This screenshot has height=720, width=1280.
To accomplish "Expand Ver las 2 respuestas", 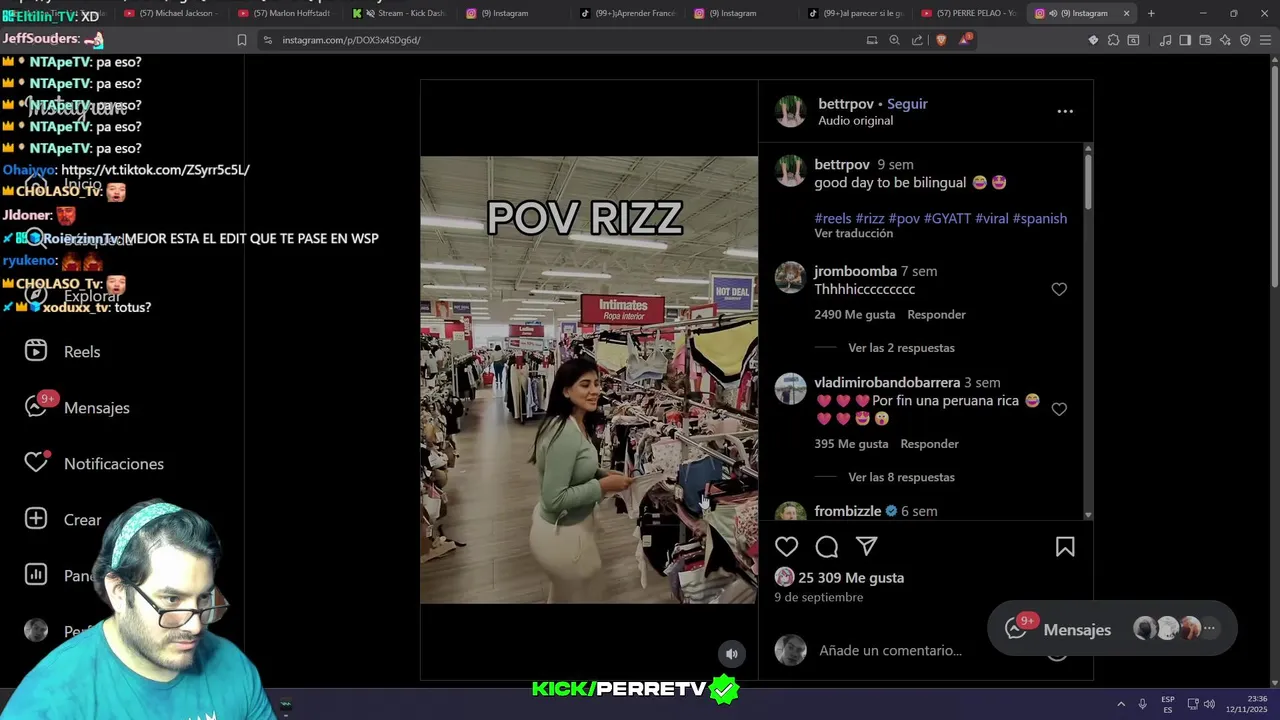I will (x=901, y=347).
